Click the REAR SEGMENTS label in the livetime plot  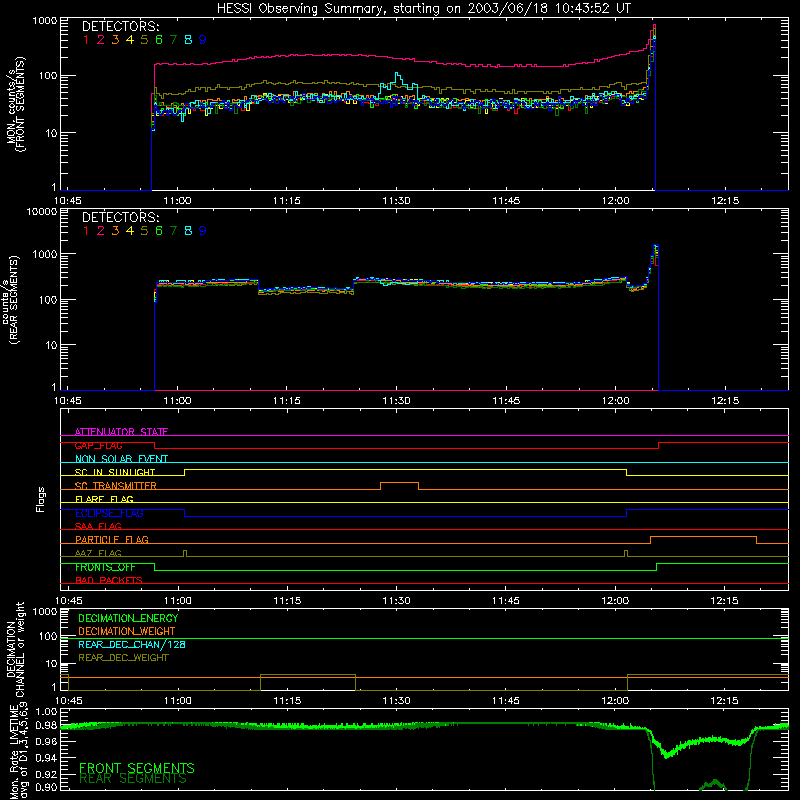click(133, 779)
